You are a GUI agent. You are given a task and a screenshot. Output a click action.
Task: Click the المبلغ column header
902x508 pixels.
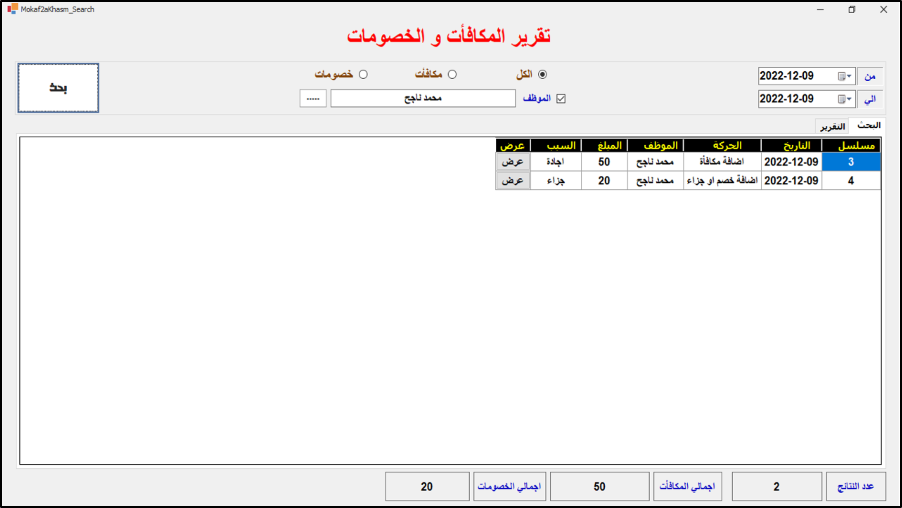click(604, 145)
